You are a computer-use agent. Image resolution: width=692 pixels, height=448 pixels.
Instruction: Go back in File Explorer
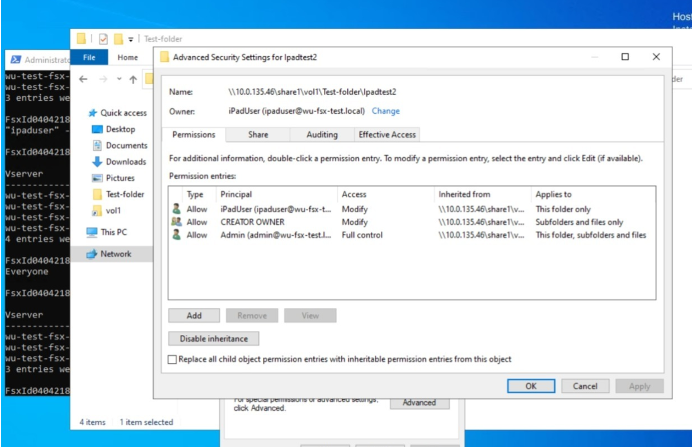pos(83,79)
